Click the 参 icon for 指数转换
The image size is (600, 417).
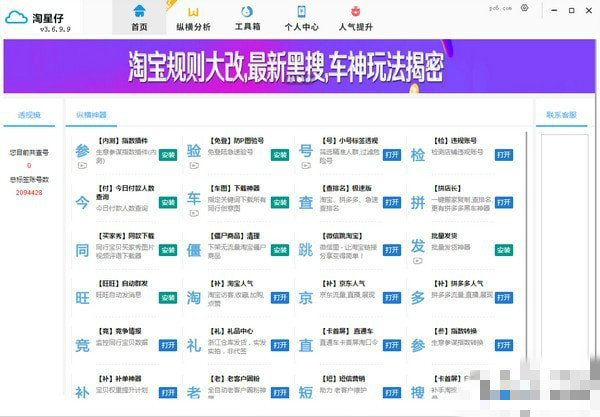coord(417,345)
